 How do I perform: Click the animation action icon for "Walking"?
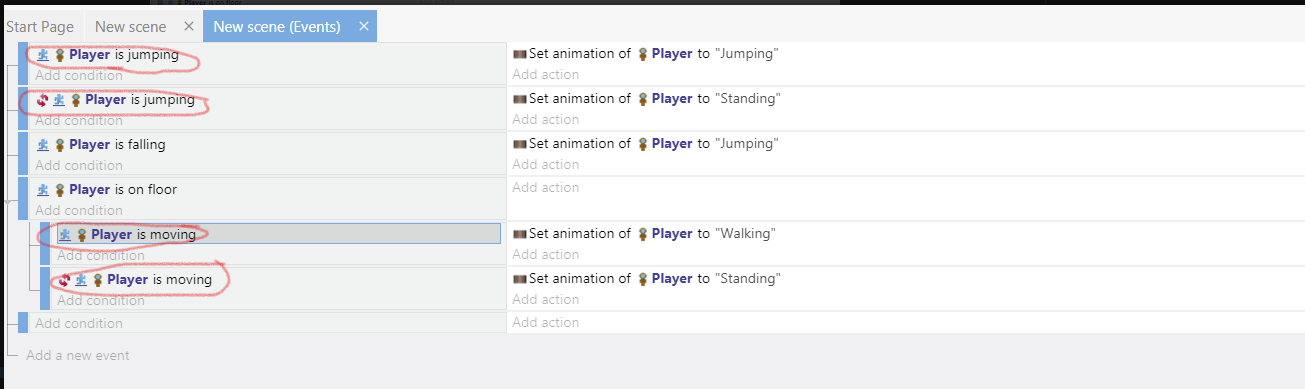click(x=519, y=234)
